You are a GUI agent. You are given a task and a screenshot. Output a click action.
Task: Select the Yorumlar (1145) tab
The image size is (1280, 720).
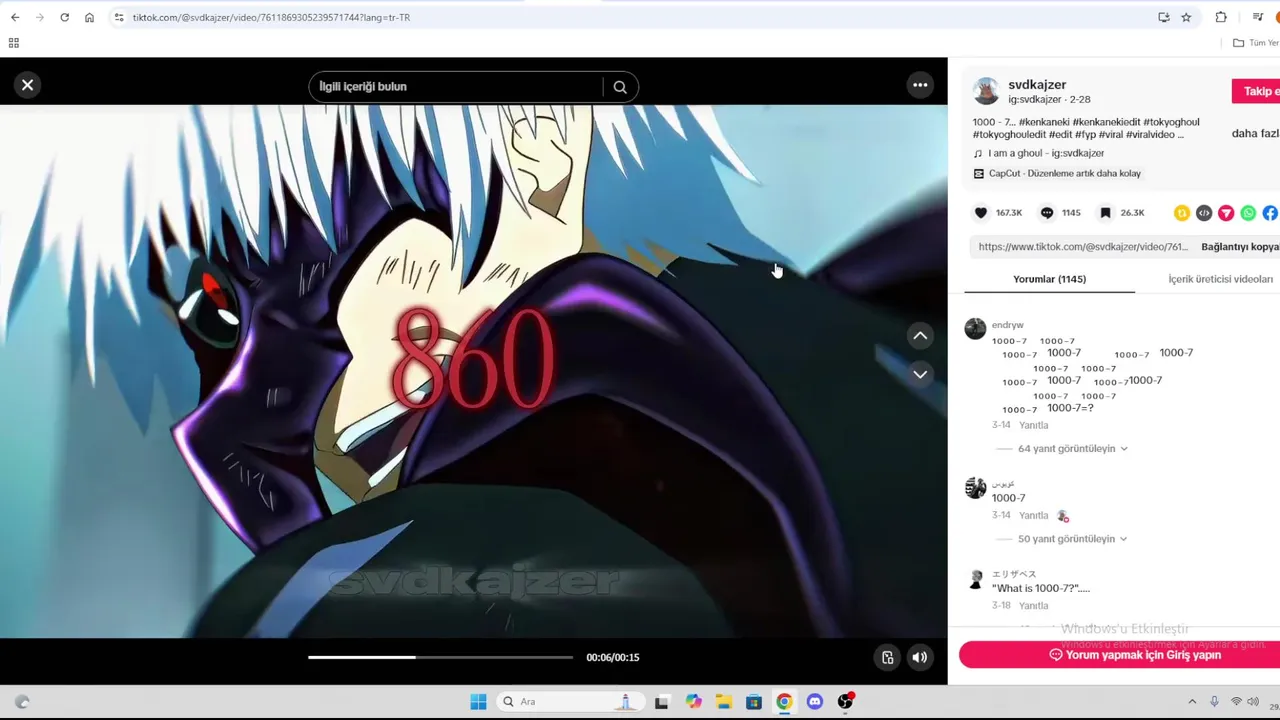coord(1049,279)
